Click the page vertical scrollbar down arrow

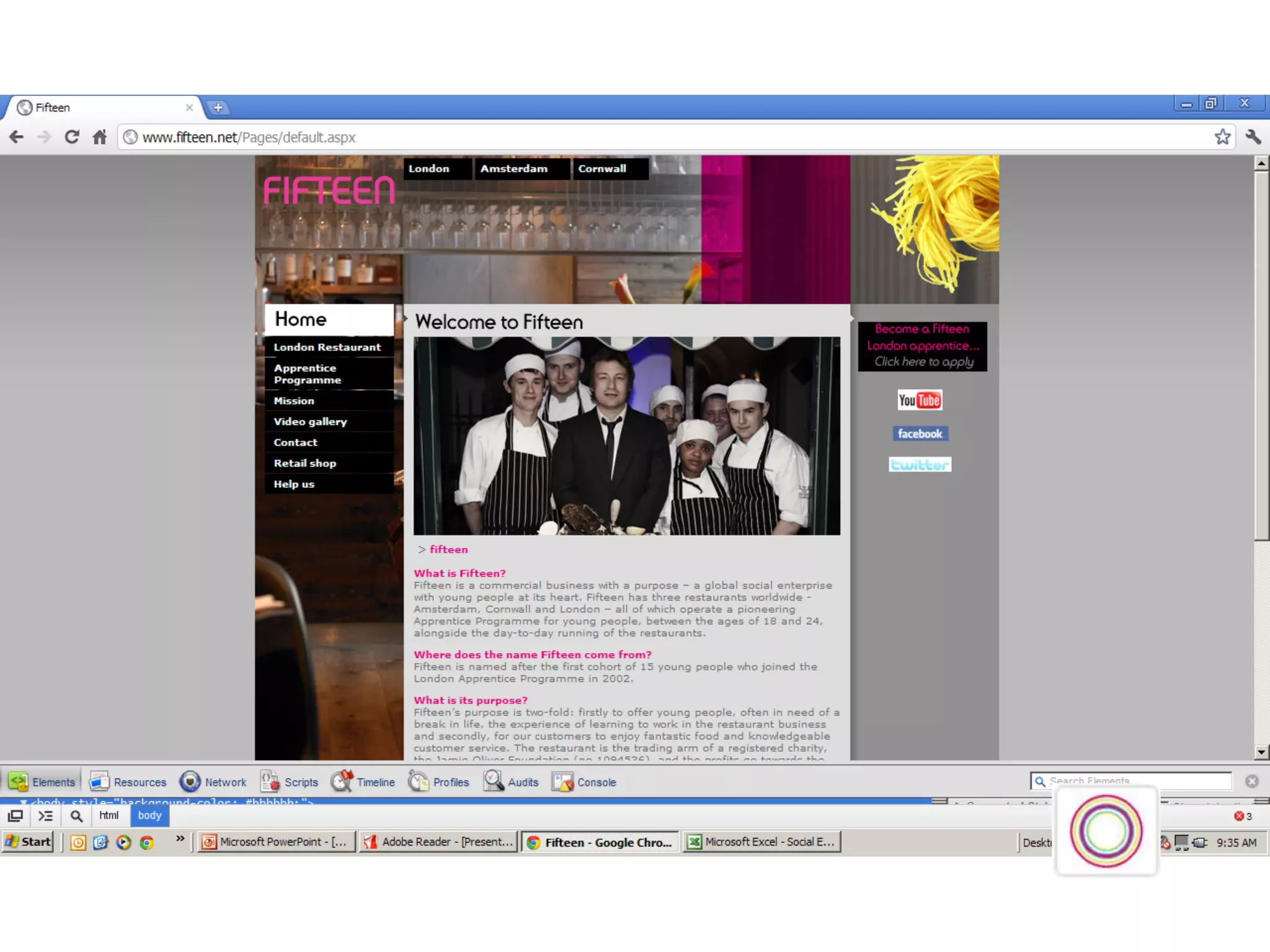1261,752
